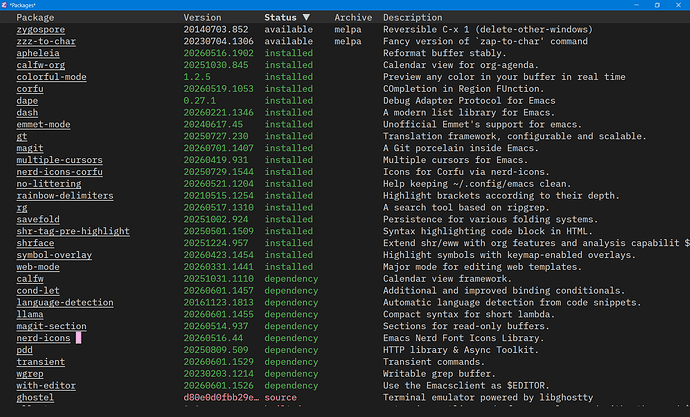Open the symbol-overlay package link
Image resolution: width=690 pixels, height=417 pixels.
tap(54, 255)
